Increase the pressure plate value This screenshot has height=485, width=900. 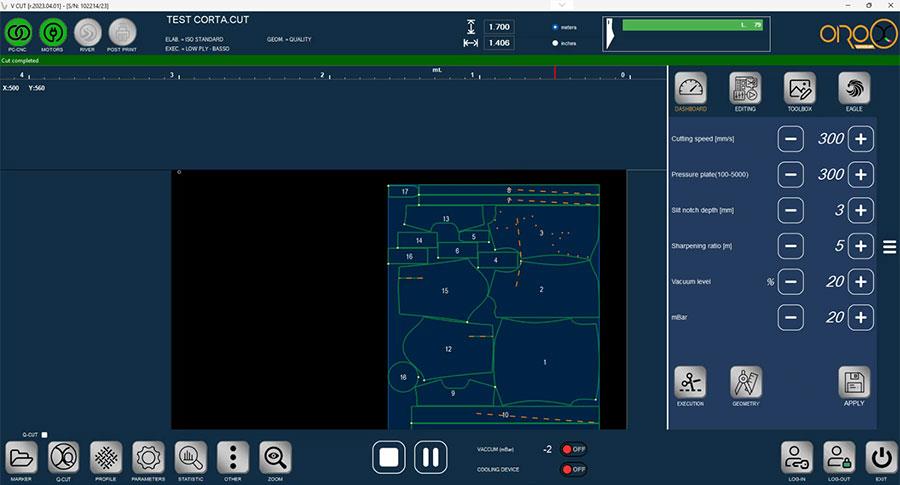pos(860,174)
